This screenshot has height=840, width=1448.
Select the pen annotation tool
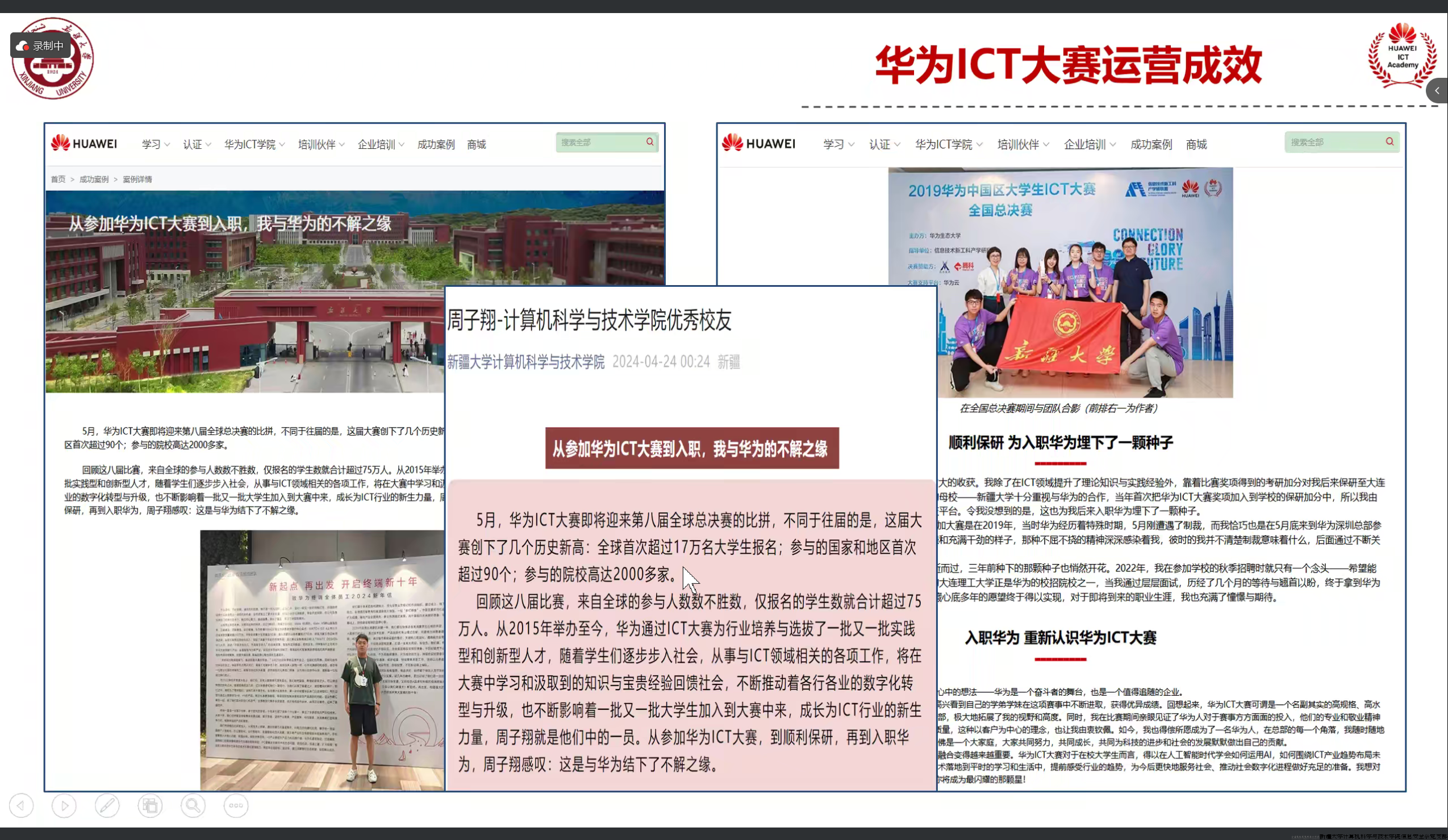click(107, 805)
